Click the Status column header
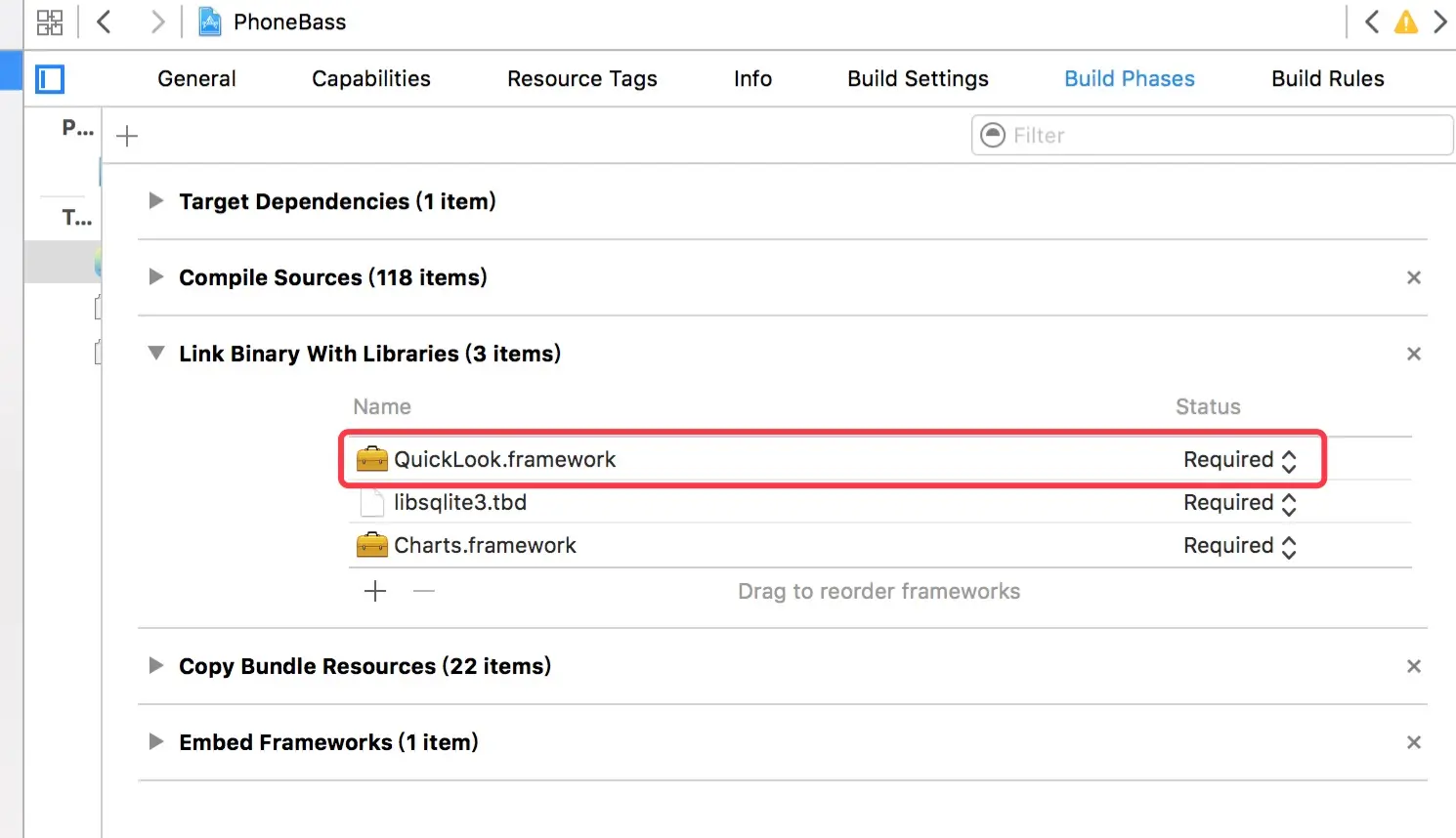The image size is (1456, 838). pos(1208,406)
